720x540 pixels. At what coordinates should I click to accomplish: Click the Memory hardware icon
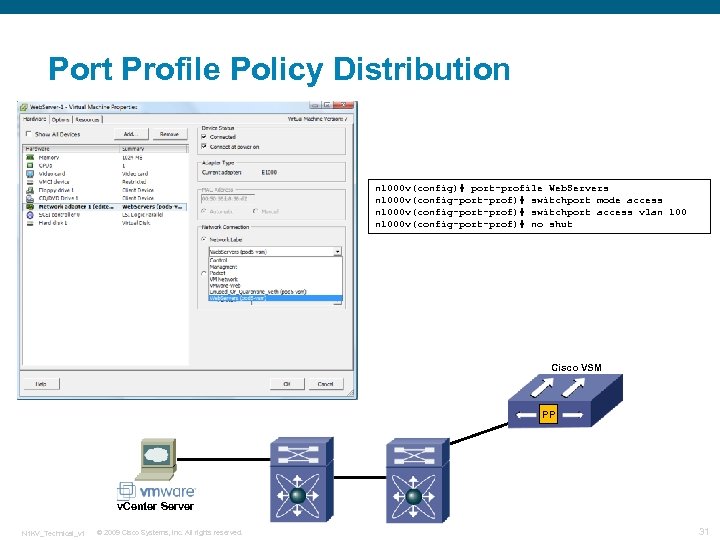click(30, 157)
